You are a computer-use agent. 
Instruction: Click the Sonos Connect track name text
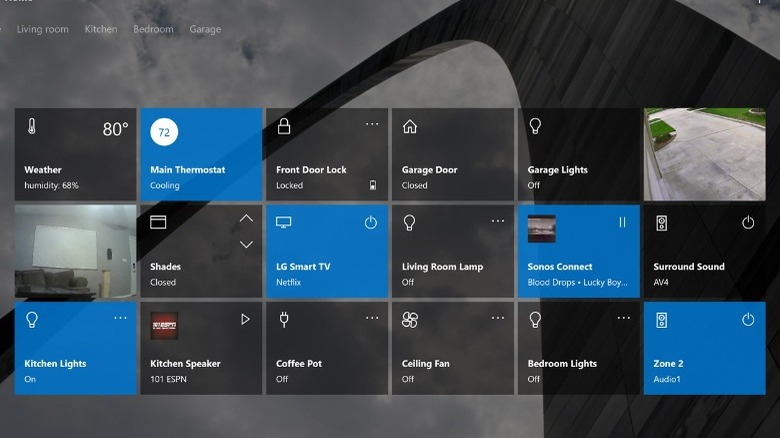tap(578, 282)
